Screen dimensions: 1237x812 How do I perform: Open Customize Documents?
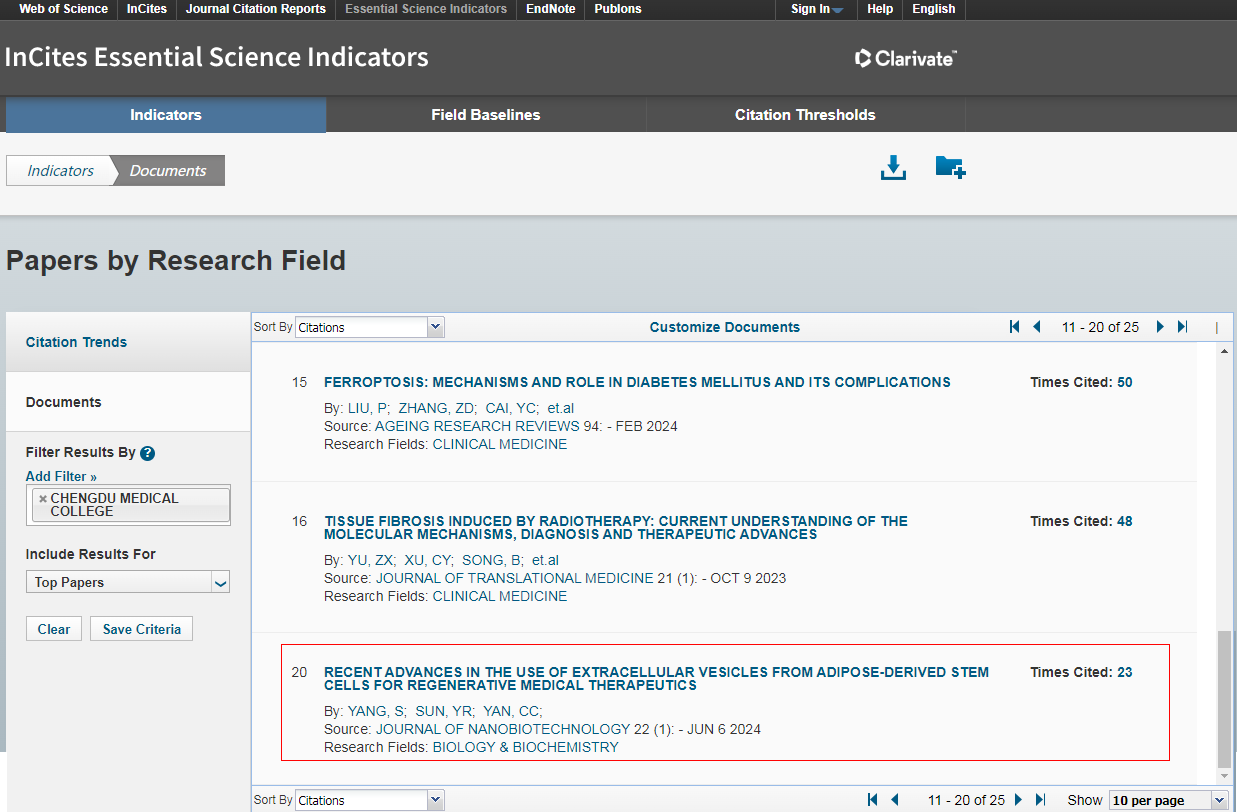[x=725, y=327]
